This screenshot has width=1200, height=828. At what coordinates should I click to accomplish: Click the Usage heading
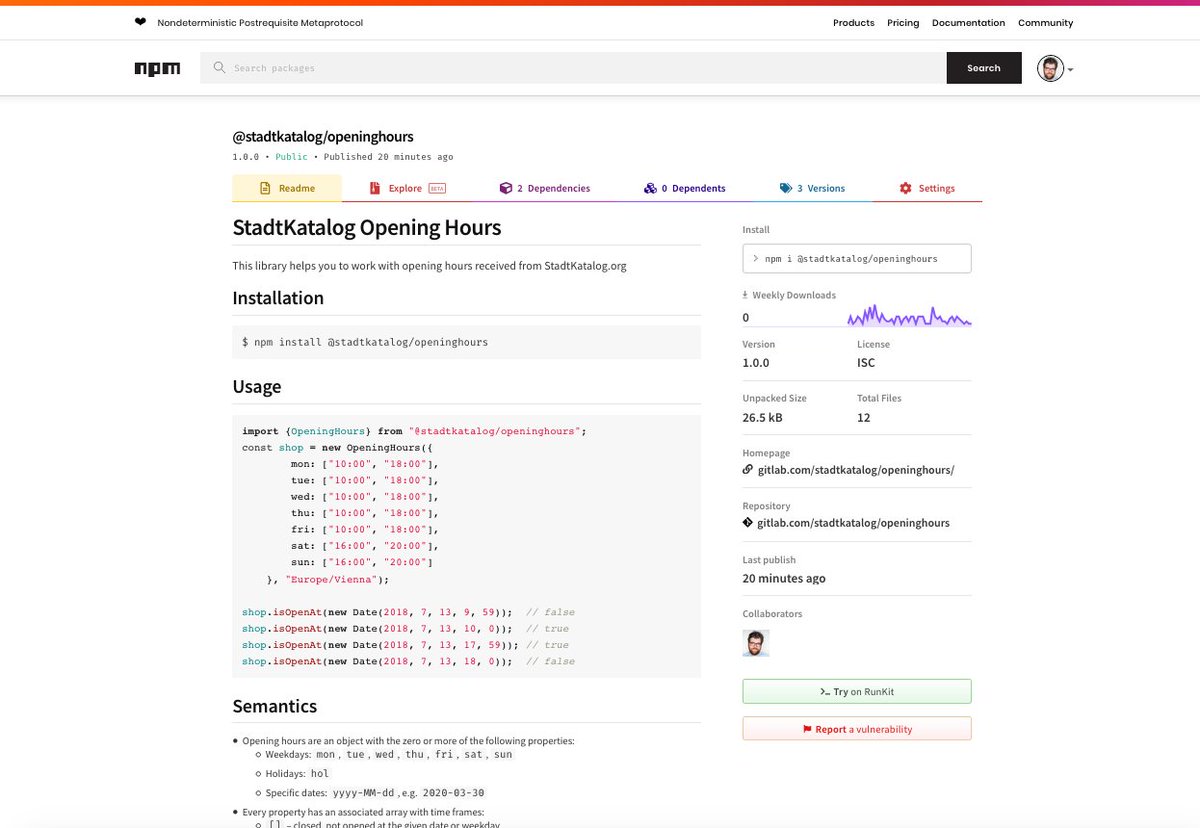[257, 387]
